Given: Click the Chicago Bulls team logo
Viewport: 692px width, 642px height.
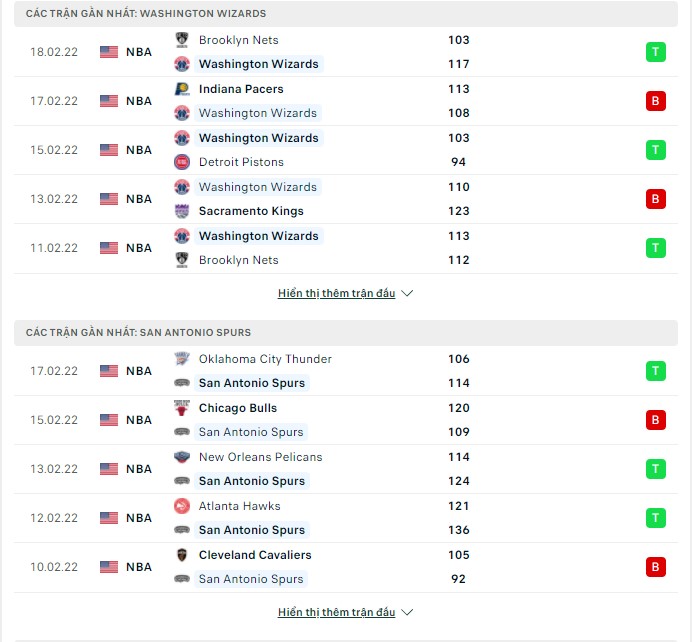Looking at the screenshot, I should (182, 408).
